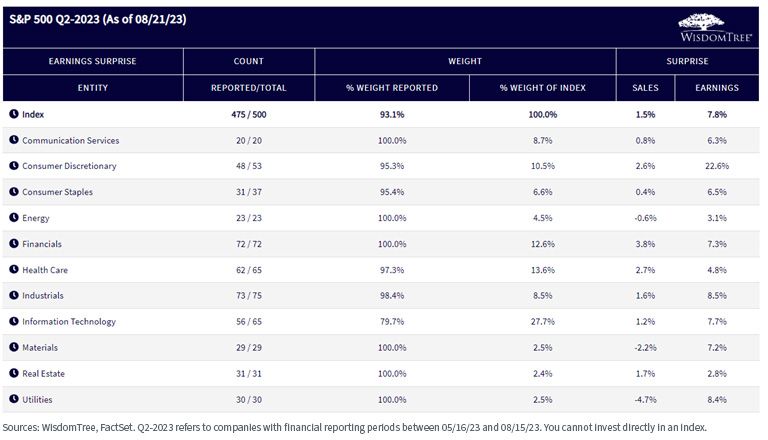The height and width of the screenshot is (440, 768).
Task: Click the Consumer Discretionary 22.6% earnings value
Action: (717, 166)
